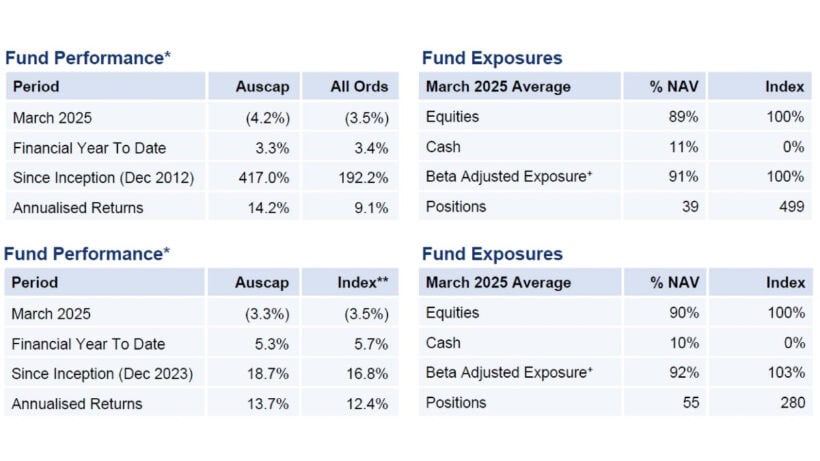
Task: Select the 13.7% annualised return cell
Action: 271,404
